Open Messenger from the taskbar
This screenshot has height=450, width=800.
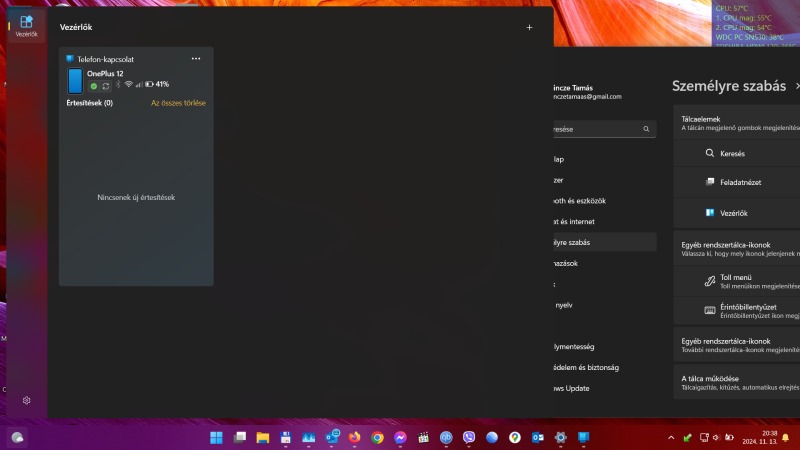coord(400,437)
